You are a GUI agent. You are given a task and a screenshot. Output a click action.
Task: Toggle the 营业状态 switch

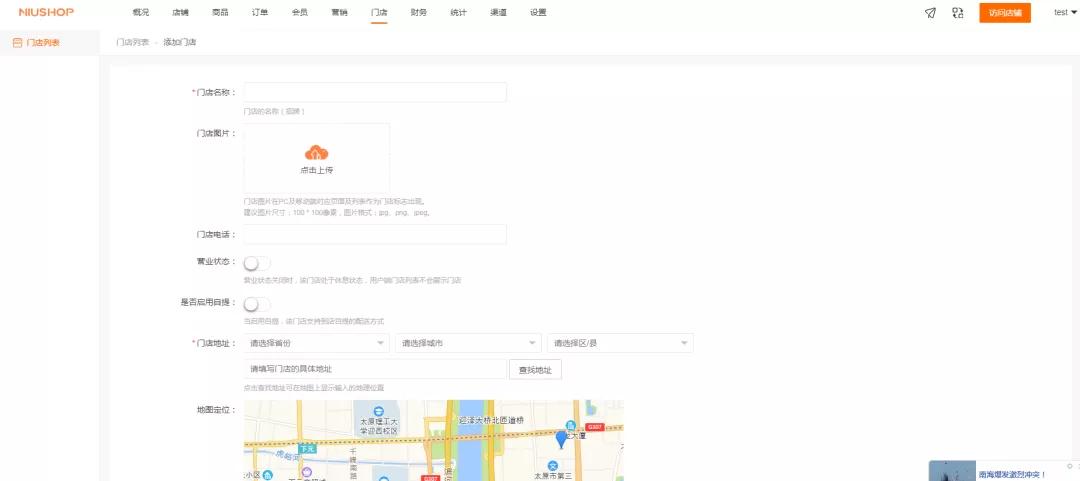coord(257,263)
